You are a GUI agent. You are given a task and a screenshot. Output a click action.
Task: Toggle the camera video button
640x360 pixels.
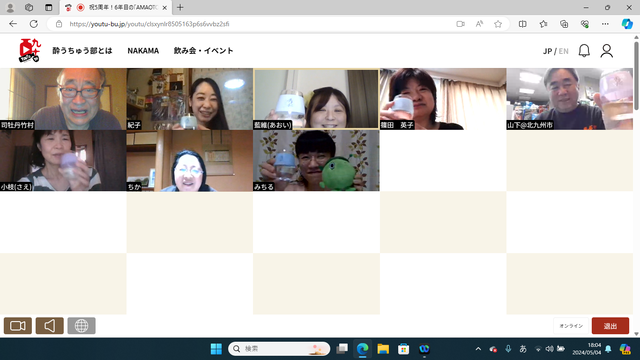tap(18, 326)
